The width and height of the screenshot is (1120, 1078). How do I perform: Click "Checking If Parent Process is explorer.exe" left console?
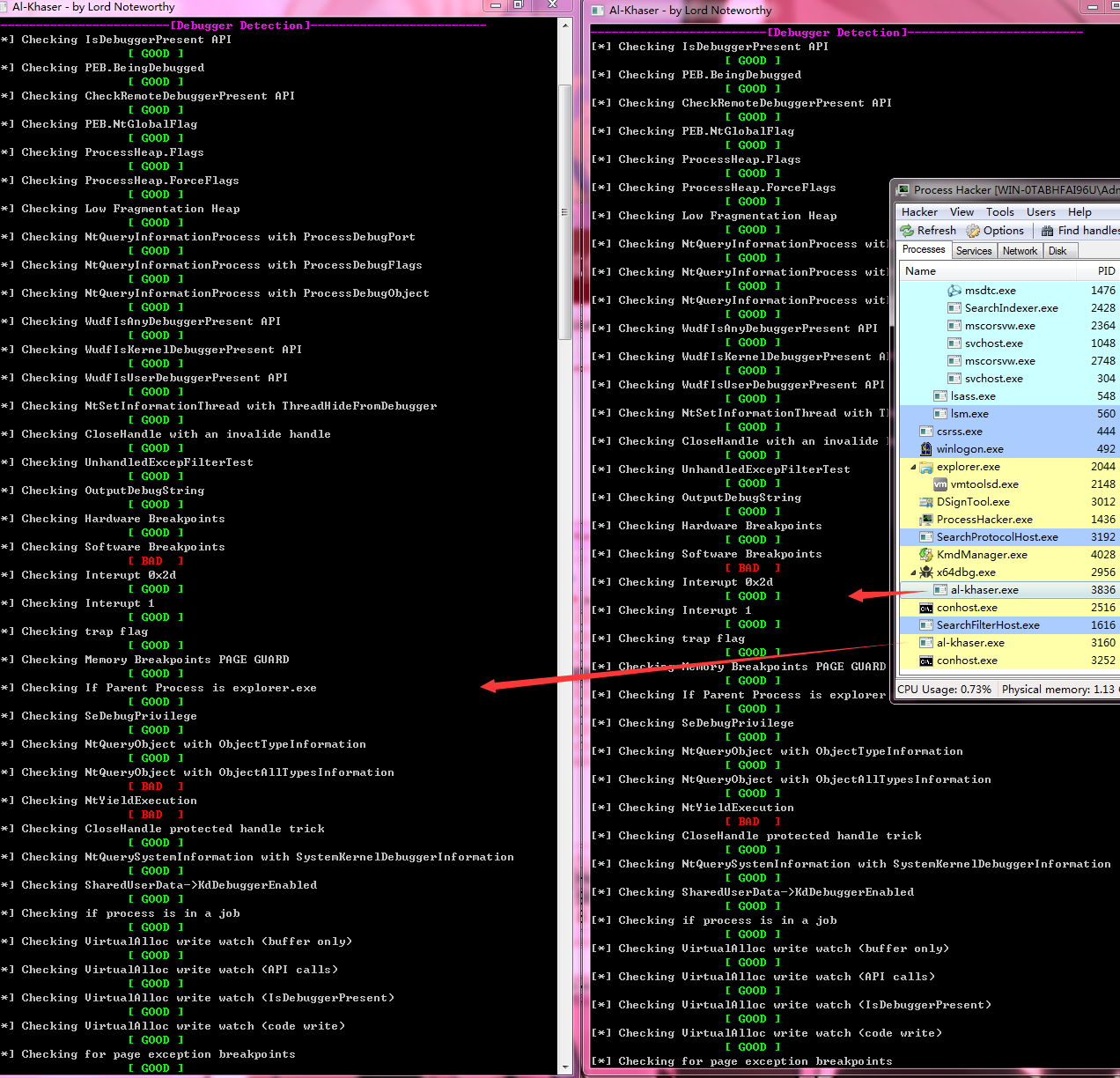pos(169,688)
